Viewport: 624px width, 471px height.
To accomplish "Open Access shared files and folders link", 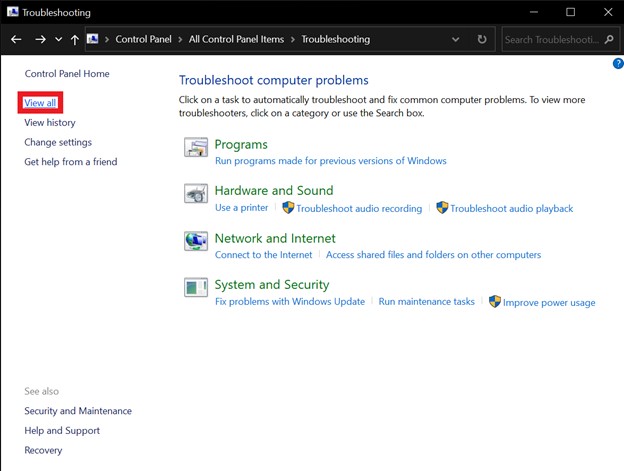I will [433, 255].
